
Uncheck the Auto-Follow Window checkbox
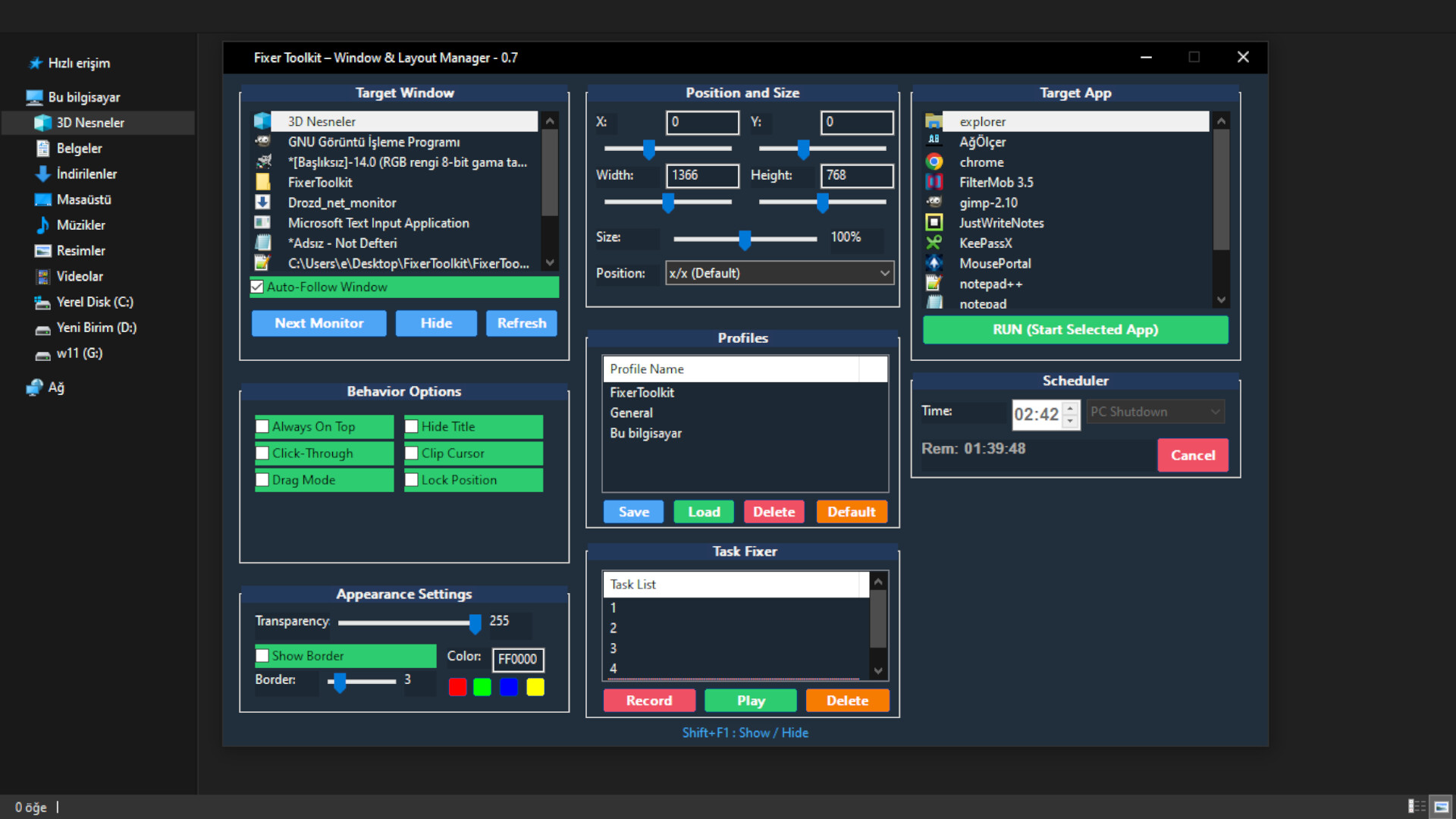pyautogui.click(x=259, y=287)
